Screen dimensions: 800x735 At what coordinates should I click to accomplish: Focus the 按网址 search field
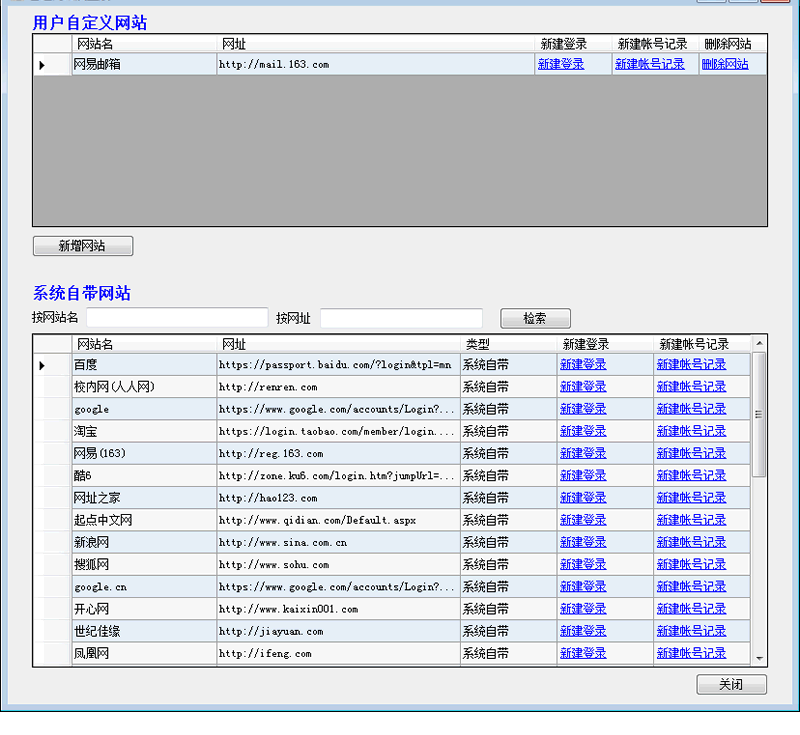pos(401,318)
